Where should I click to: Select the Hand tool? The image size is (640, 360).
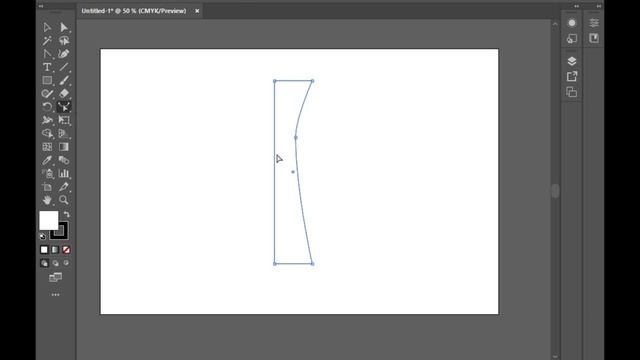tap(47, 200)
